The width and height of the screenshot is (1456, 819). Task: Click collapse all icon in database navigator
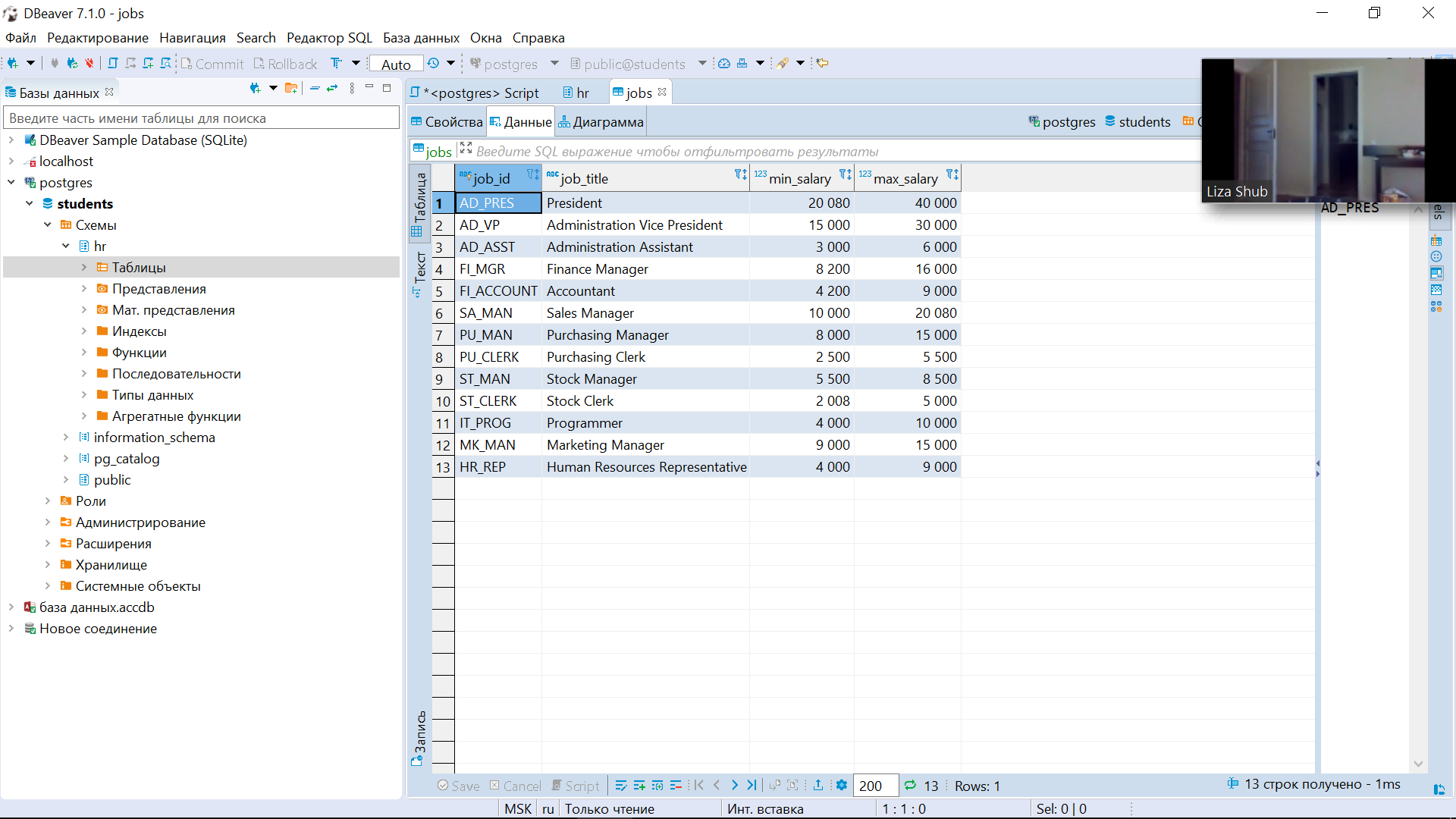point(315,89)
